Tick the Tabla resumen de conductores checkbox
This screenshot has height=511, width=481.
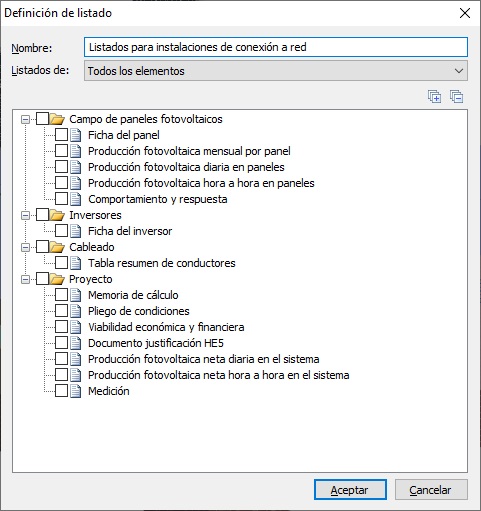[x=61, y=263]
